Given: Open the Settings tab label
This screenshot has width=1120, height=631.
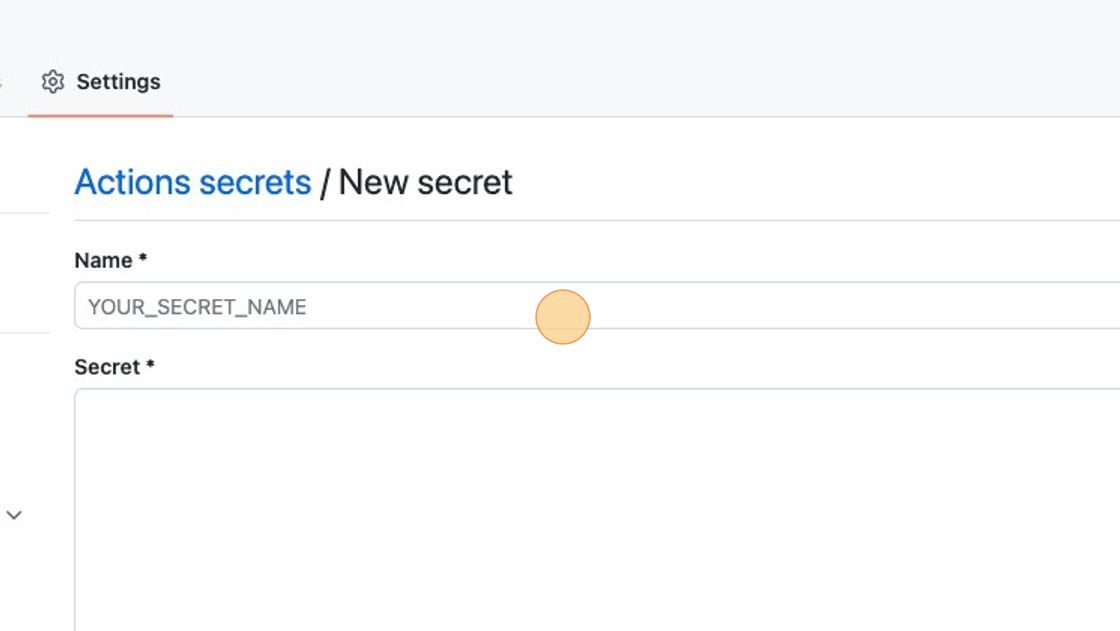Looking at the screenshot, I should 119,81.
